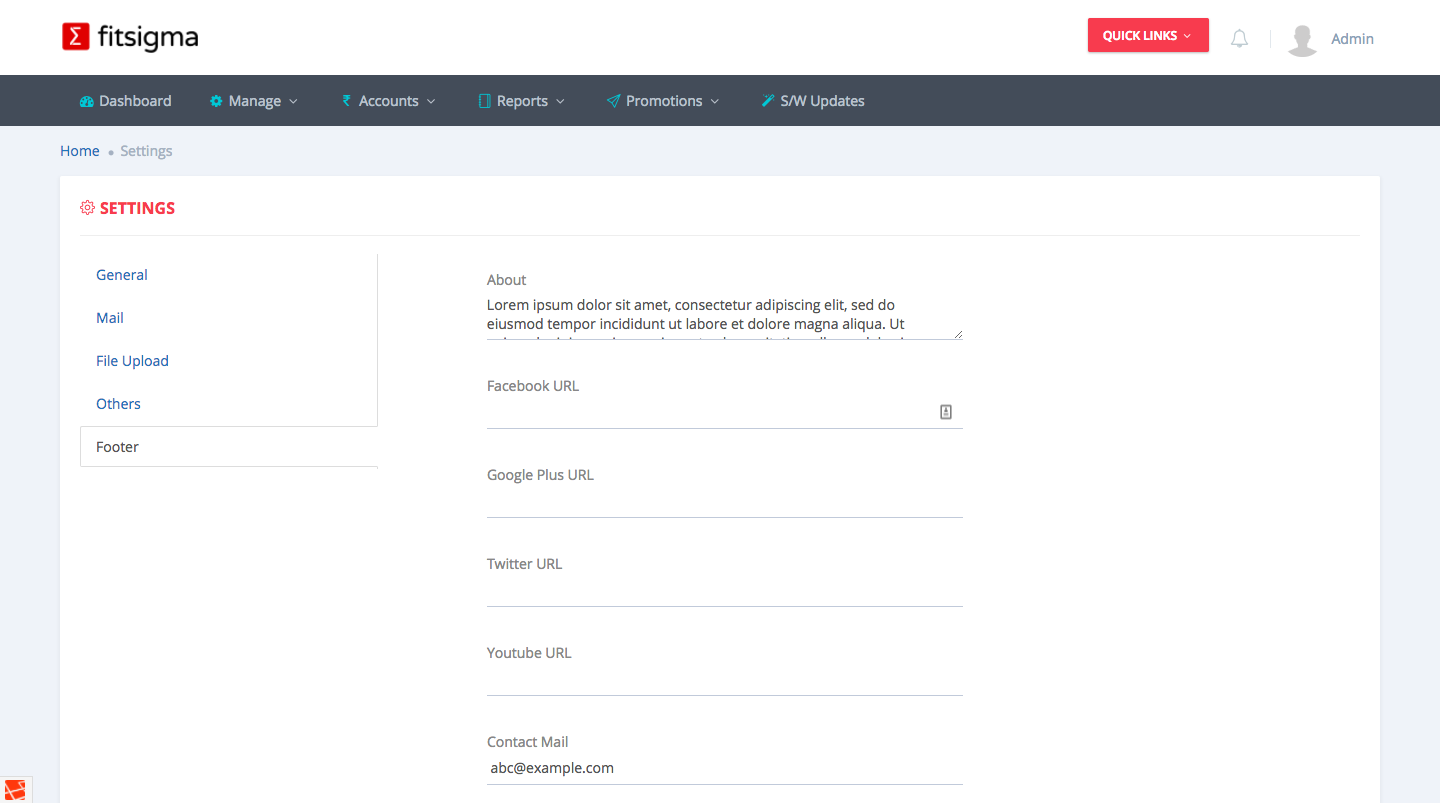Click the Manage gear icon
Viewport: 1440px width, 803px height.
(x=216, y=101)
